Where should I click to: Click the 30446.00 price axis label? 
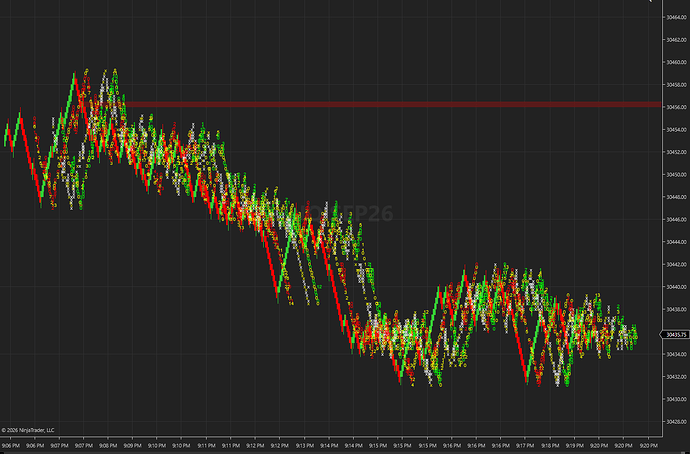coord(676,220)
